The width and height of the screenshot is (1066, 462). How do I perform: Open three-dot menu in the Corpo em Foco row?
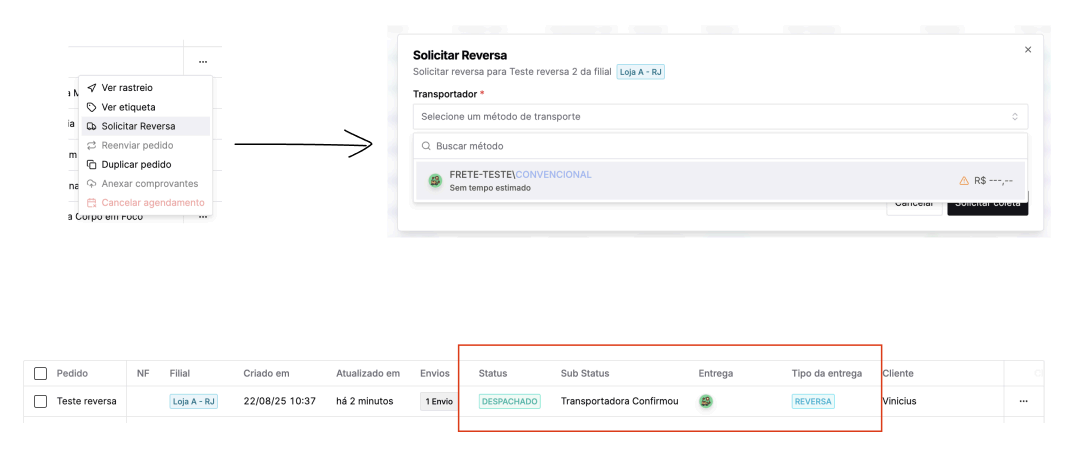(203, 217)
